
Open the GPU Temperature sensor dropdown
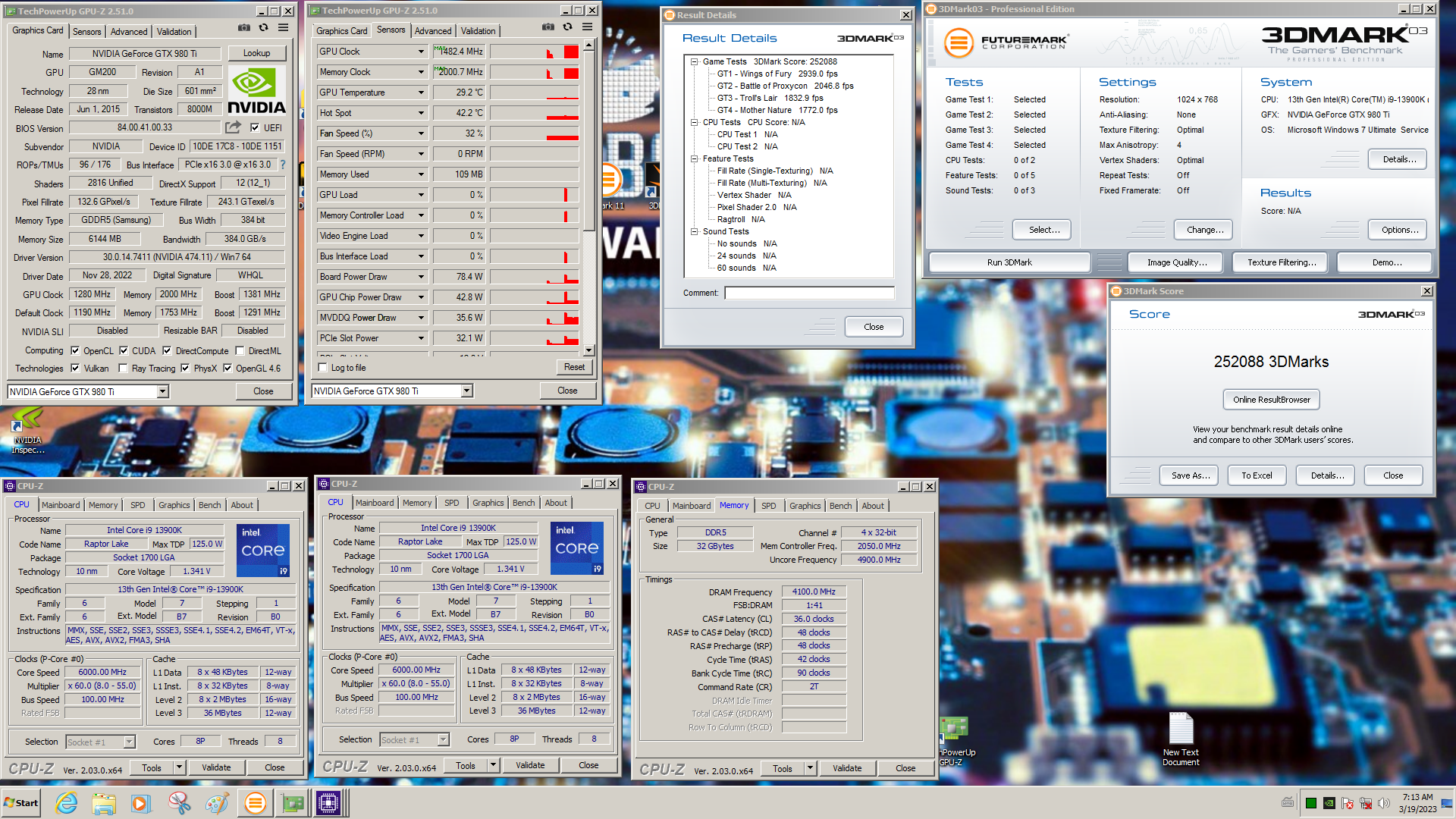coord(421,93)
